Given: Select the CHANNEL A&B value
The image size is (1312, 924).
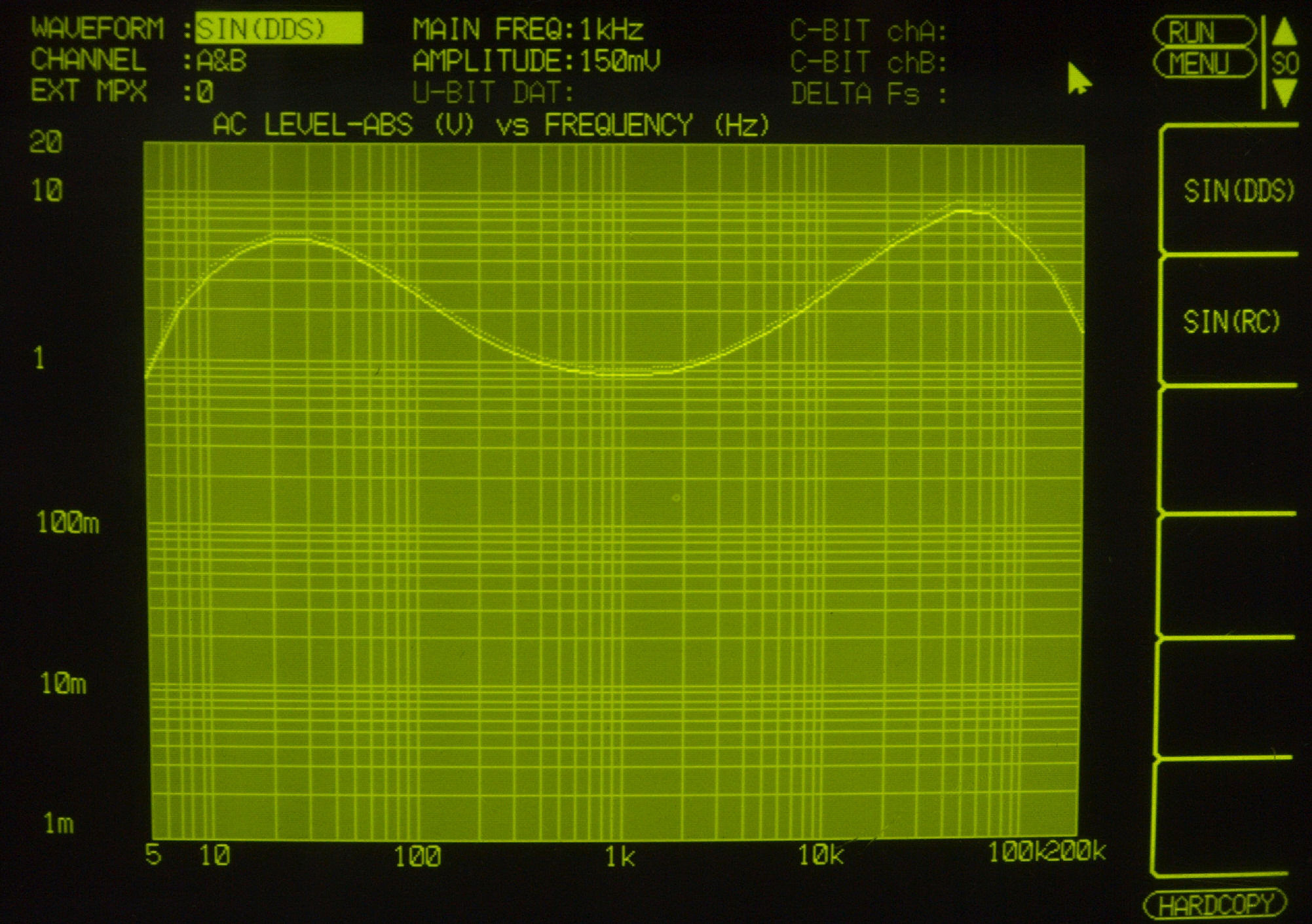Looking at the screenshot, I should pos(221,61).
